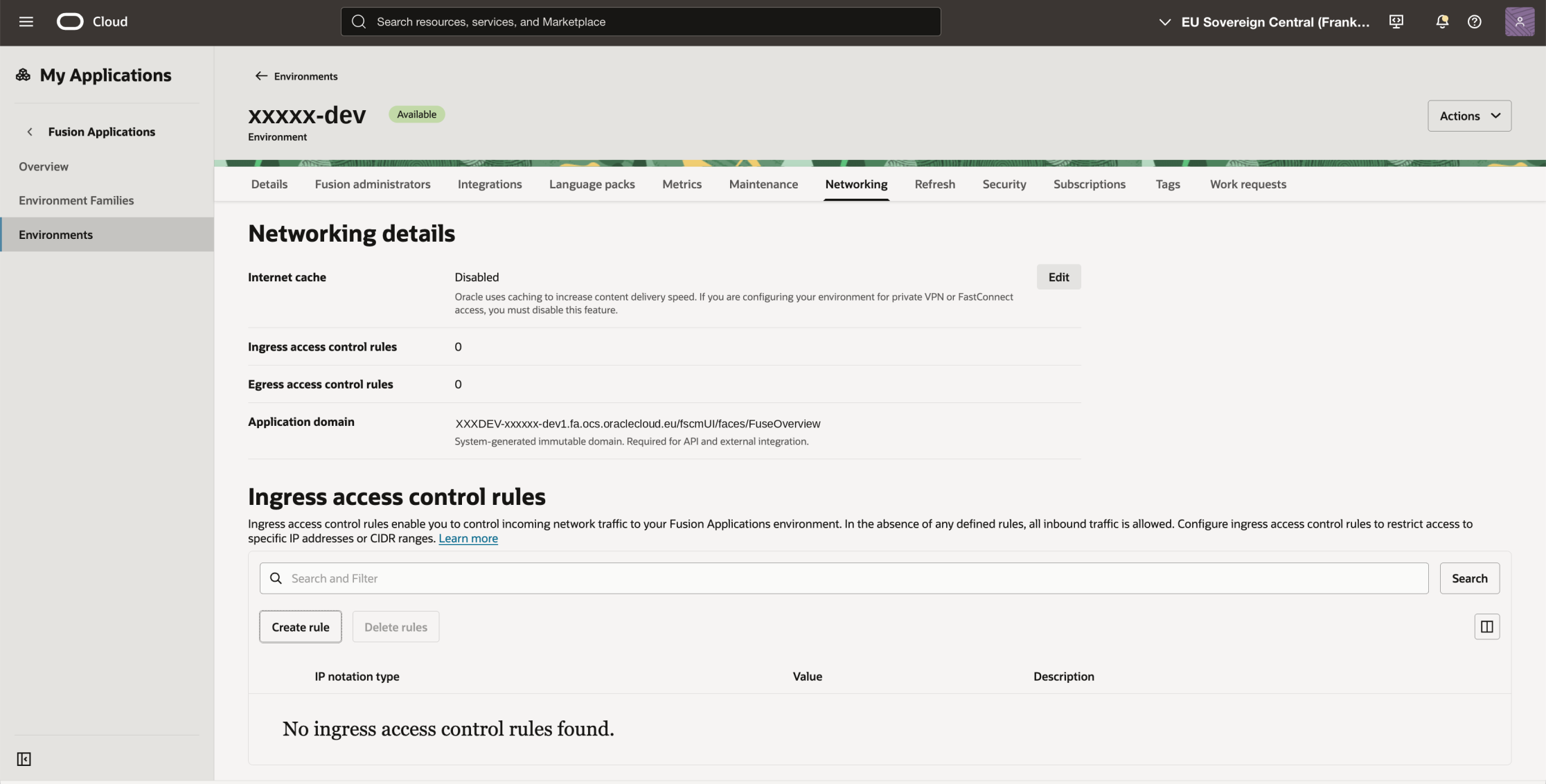1546x784 pixels.
Task: Click the Value column header
Action: pos(808,677)
